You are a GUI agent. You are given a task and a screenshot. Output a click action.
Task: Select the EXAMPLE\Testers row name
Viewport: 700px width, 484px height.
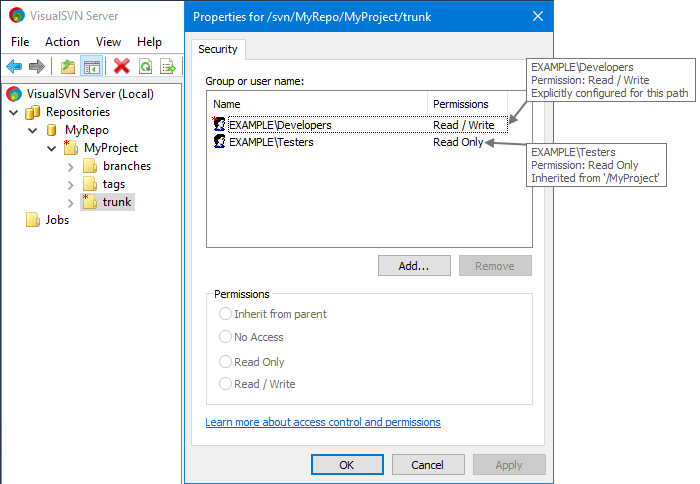pyautogui.click(x=271, y=142)
